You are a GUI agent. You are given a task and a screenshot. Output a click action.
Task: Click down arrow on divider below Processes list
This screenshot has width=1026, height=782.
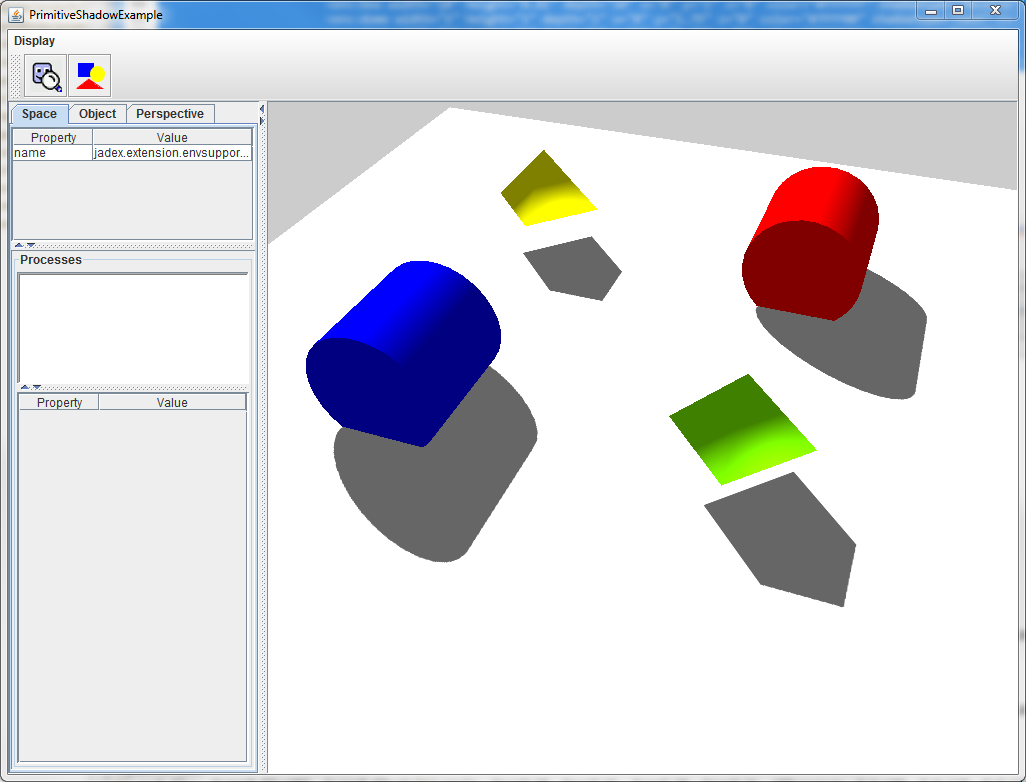tap(37, 387)
